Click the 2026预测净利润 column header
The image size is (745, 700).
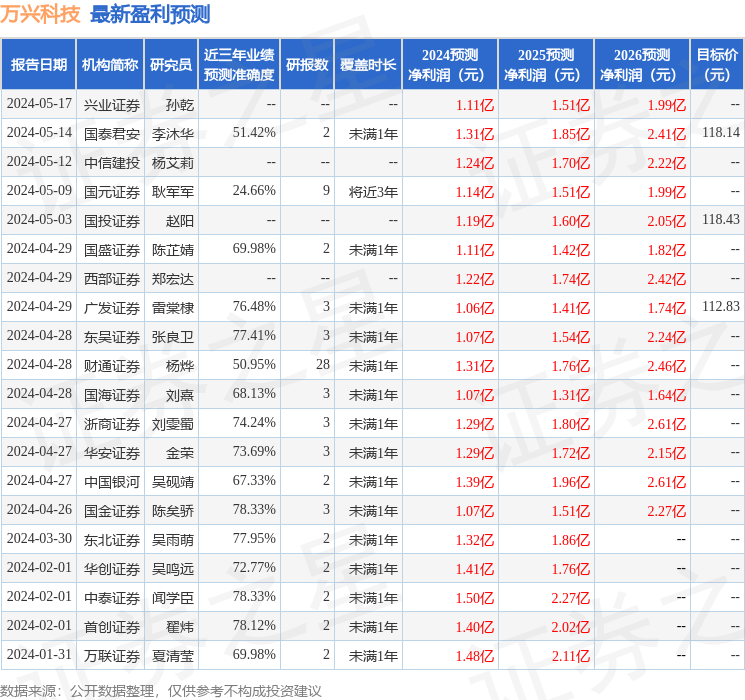click(x=642, y=64)
